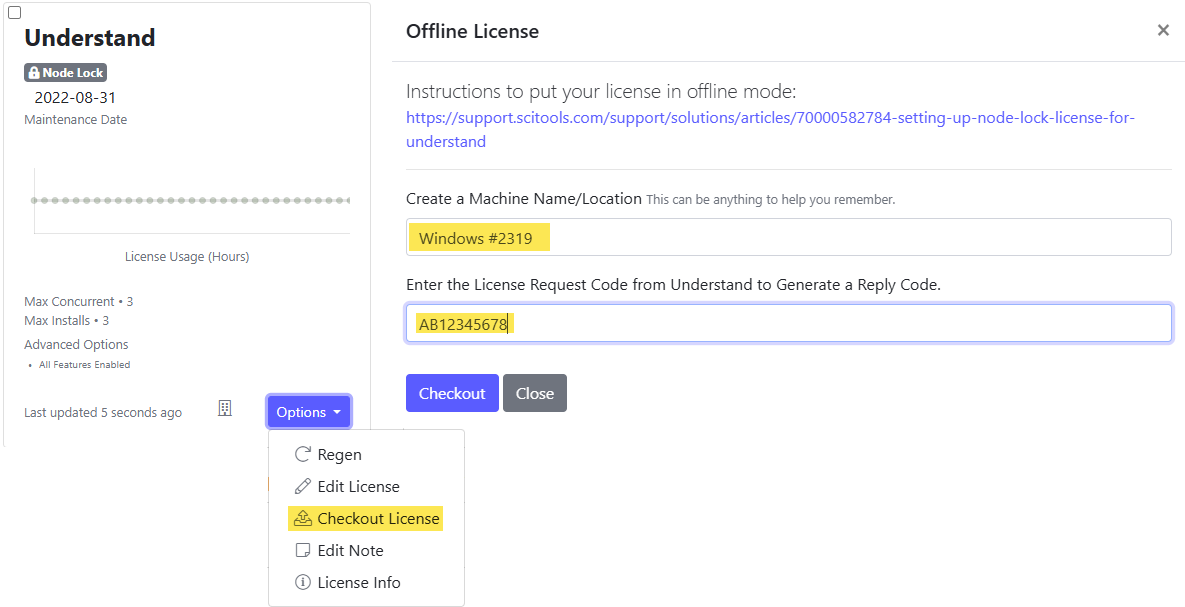Open the Options dropdown button

[x=308, y=412]
